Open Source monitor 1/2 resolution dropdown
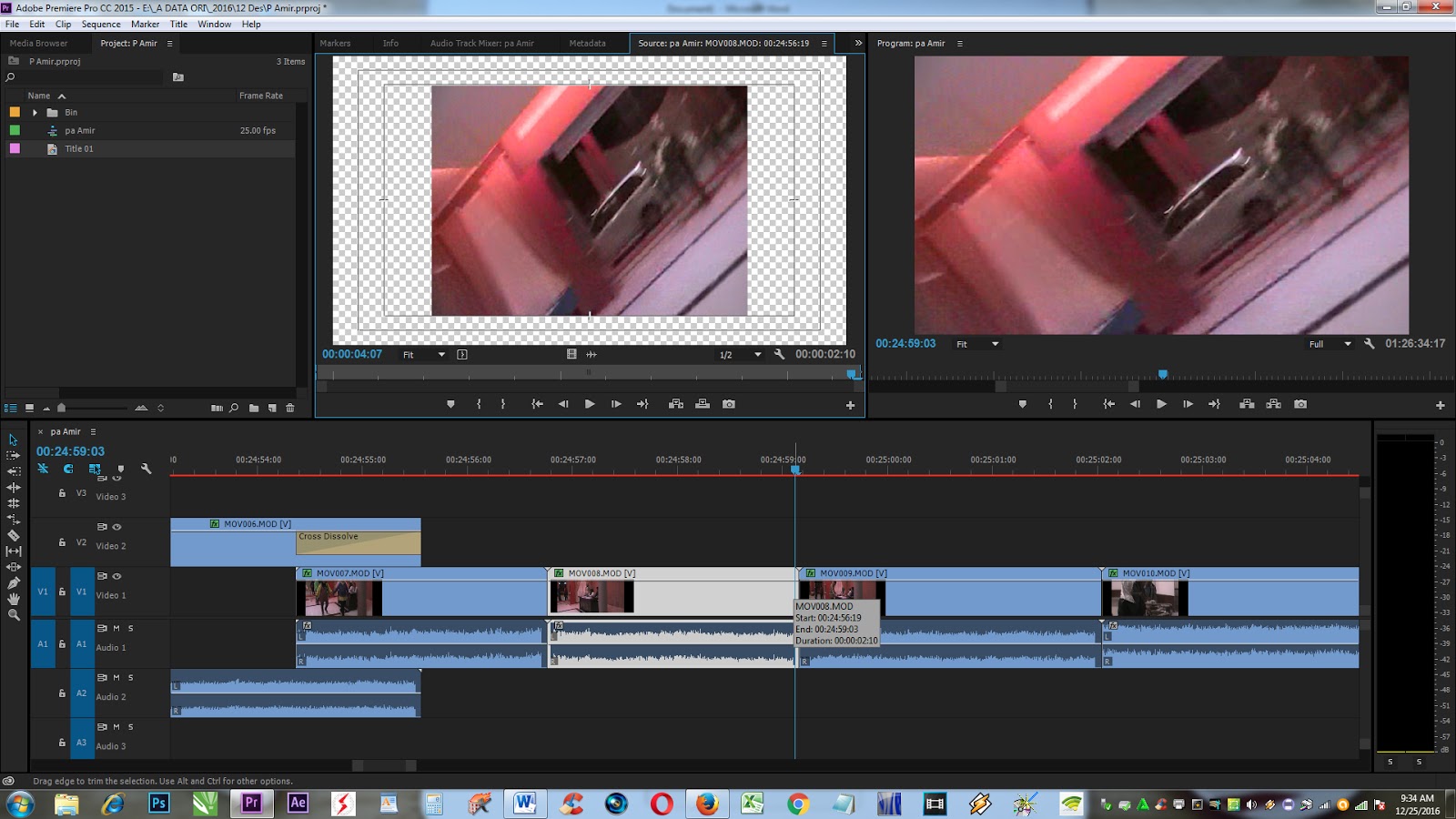The width and height of the screenshot is (1456, 819). (x=740, y=355)
